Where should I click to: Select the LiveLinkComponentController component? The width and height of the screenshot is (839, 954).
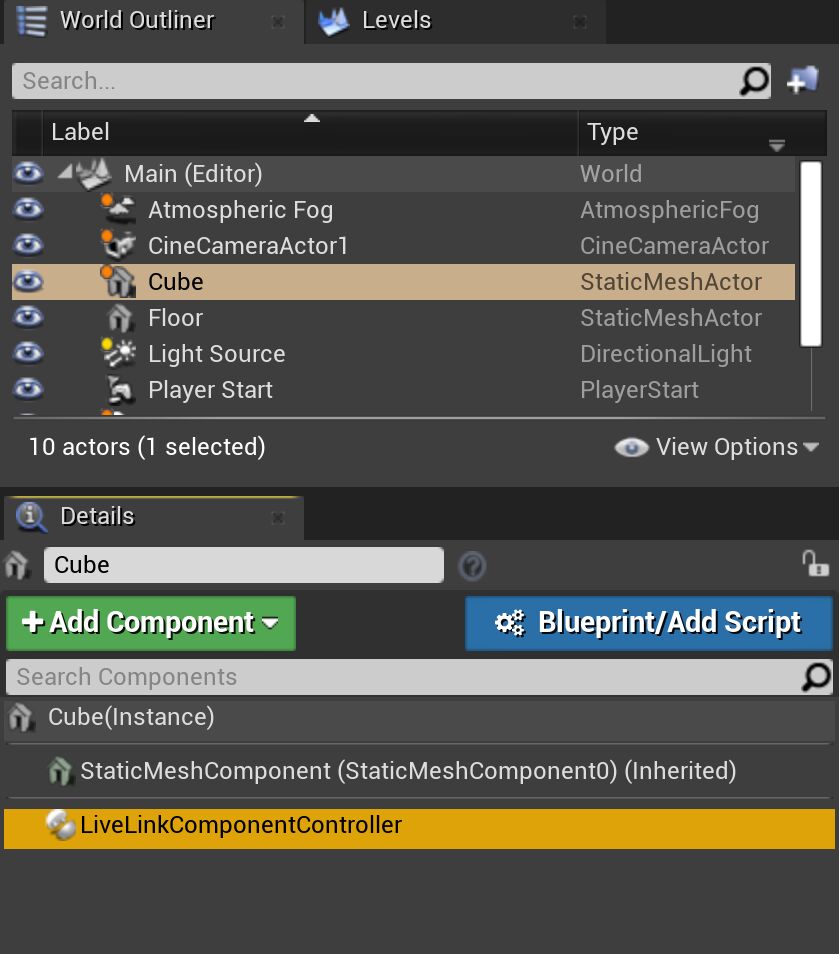coord(241,826)
